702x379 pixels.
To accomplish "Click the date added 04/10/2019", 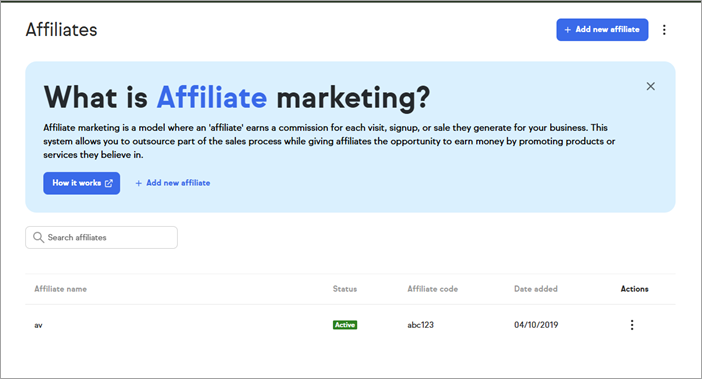I will [x=536, y=325].
